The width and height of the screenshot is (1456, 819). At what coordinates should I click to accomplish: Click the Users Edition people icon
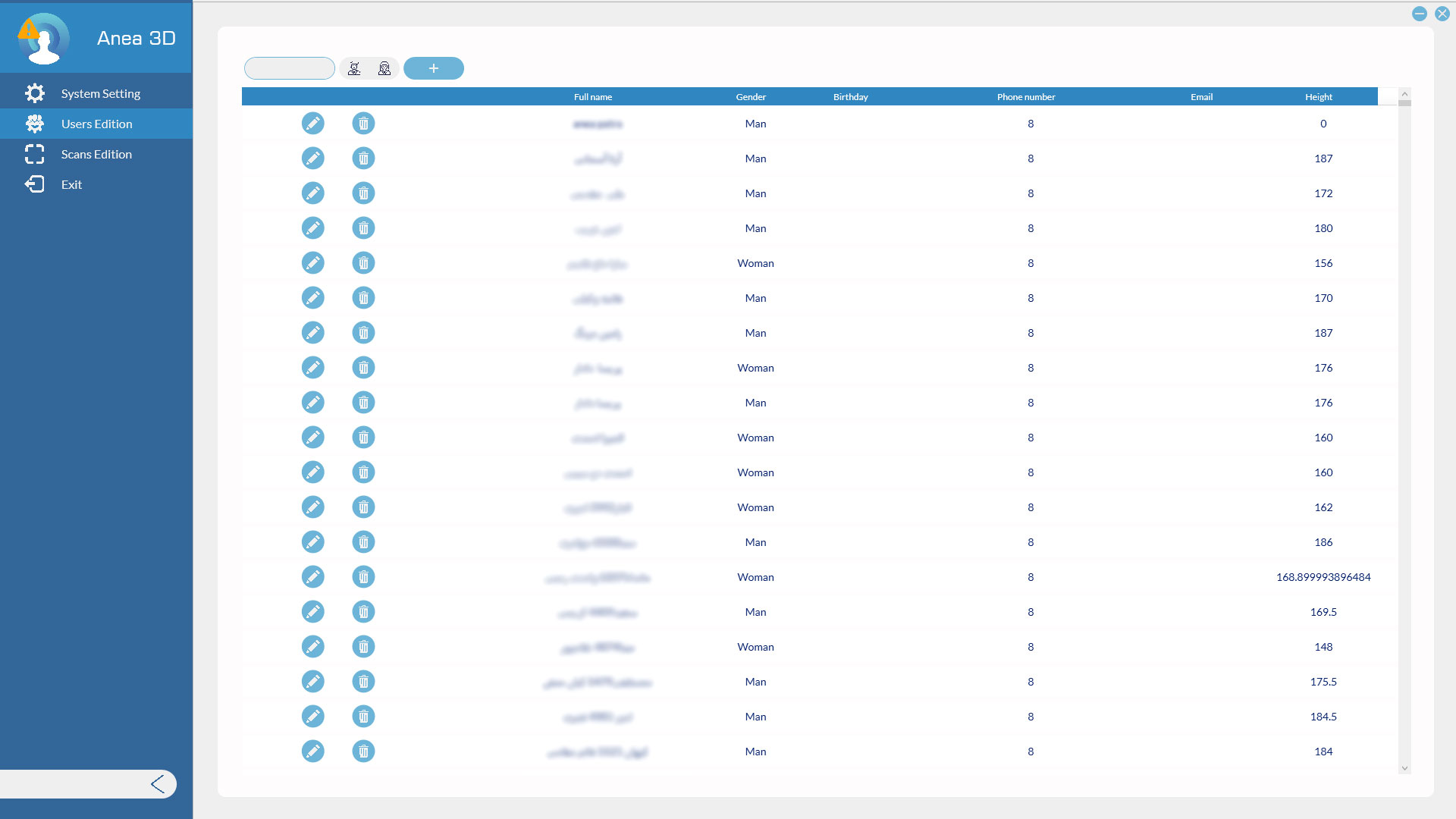35,123
